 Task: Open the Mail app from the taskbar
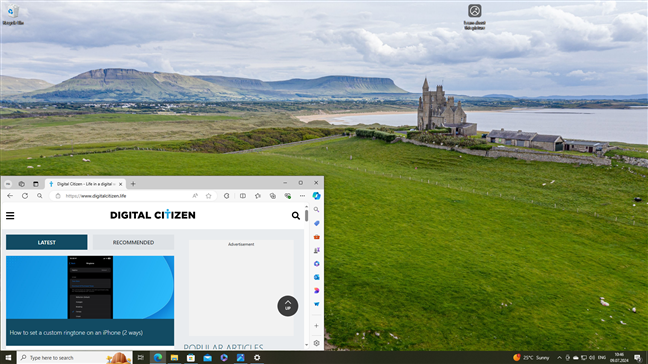click(207, 358)
